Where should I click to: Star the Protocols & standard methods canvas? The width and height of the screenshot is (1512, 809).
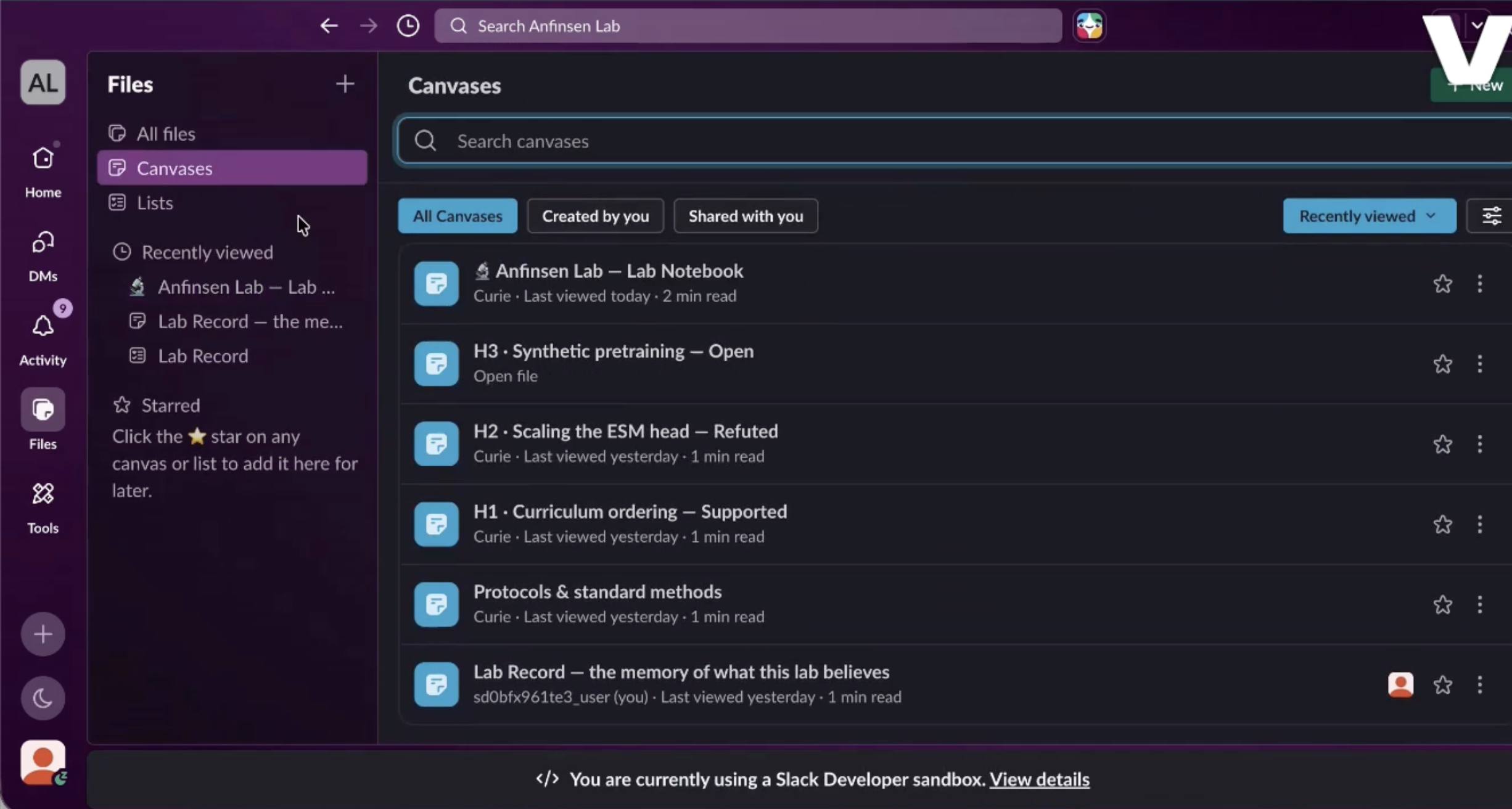point(1442,604)
